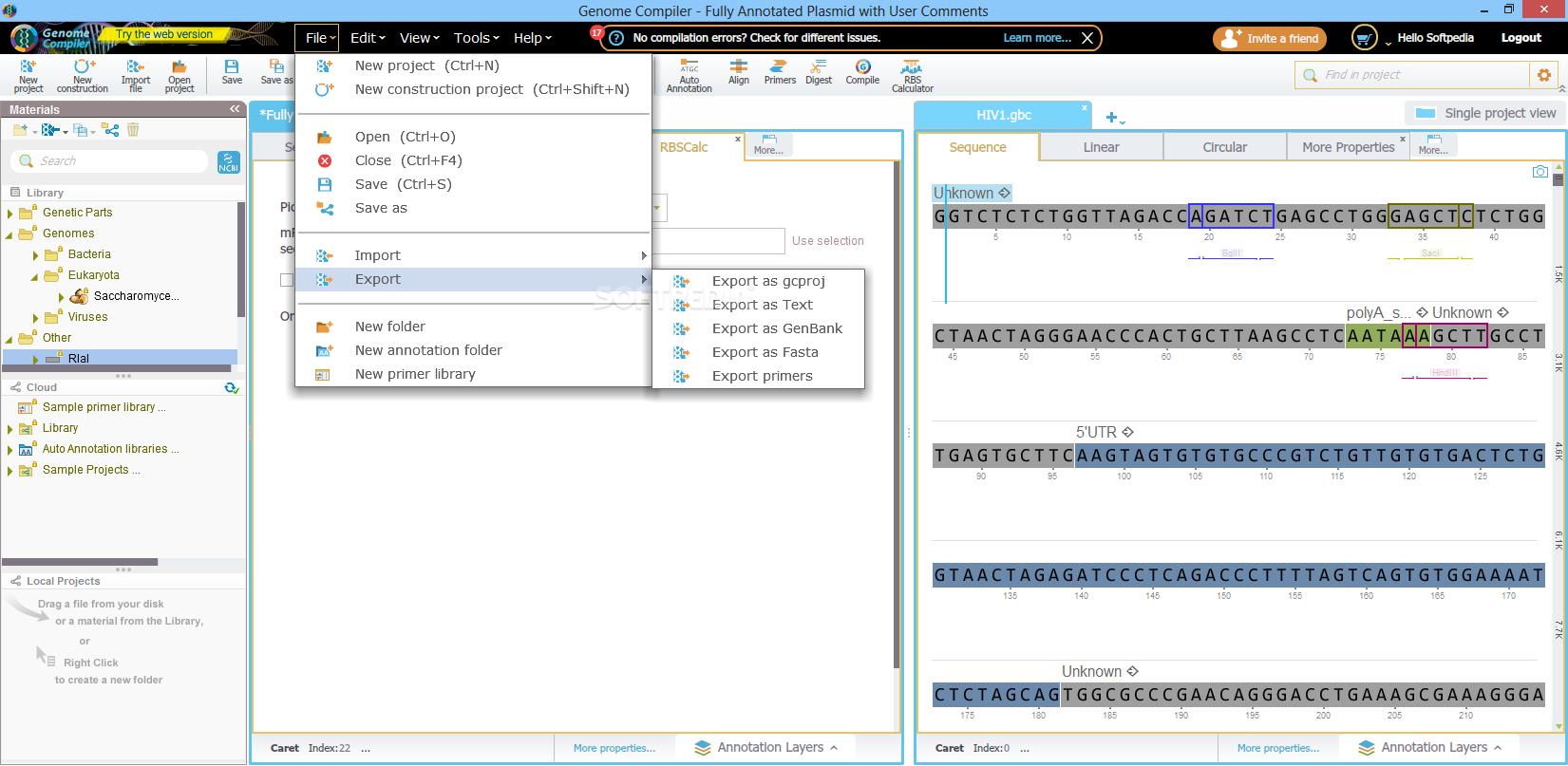Switch to the Linear tab
1568x766 pixels.
(1101, 147)
